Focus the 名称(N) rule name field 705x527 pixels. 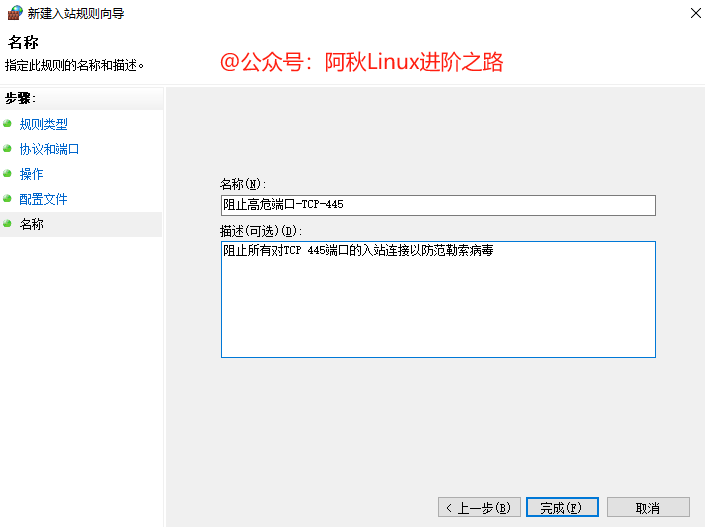coord(438,205)
